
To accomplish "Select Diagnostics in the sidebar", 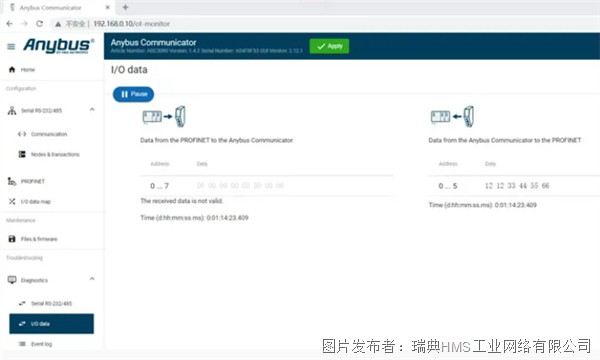I will pos(34,280).
